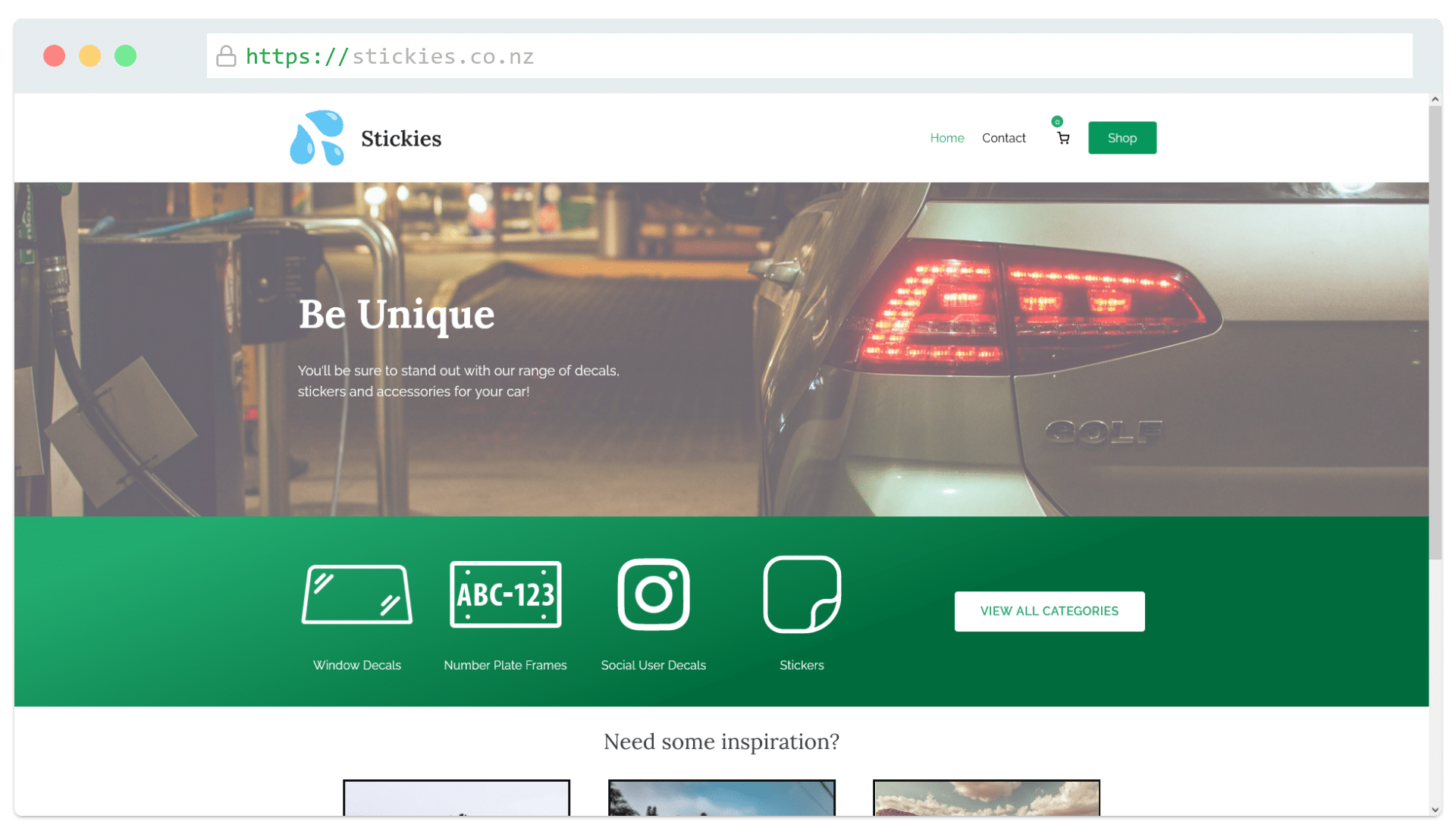Click the hero text about decals range
This screenshot has width=1456, height=834.
coord(459,381)
